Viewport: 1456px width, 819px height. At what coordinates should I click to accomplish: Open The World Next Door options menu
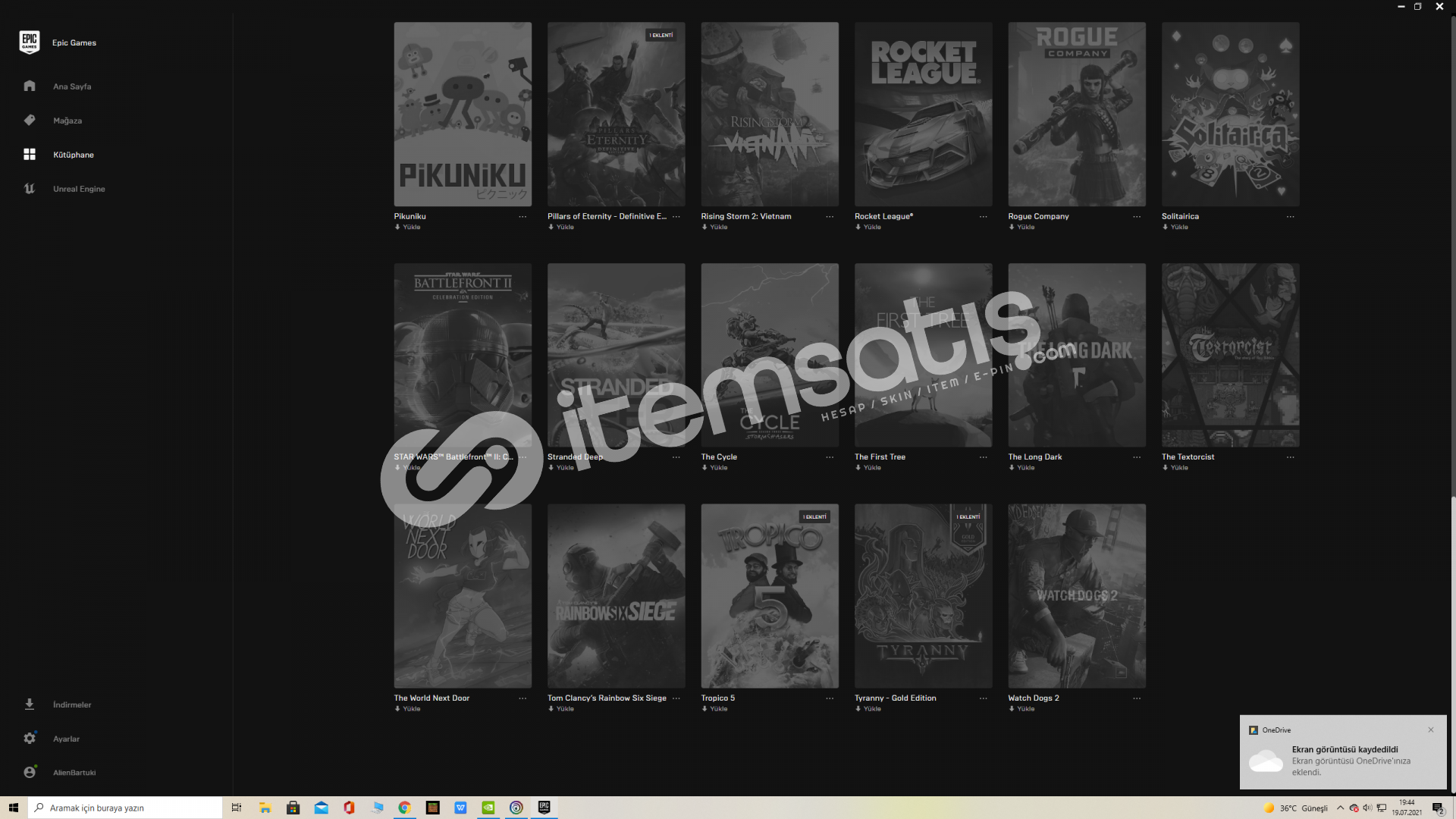(522, 698)
